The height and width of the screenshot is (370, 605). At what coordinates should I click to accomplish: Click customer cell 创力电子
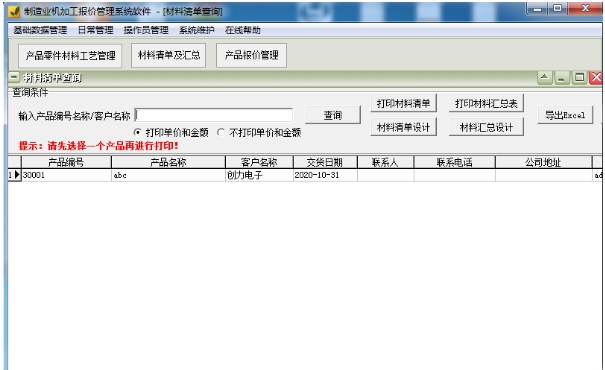coord(259,175)
